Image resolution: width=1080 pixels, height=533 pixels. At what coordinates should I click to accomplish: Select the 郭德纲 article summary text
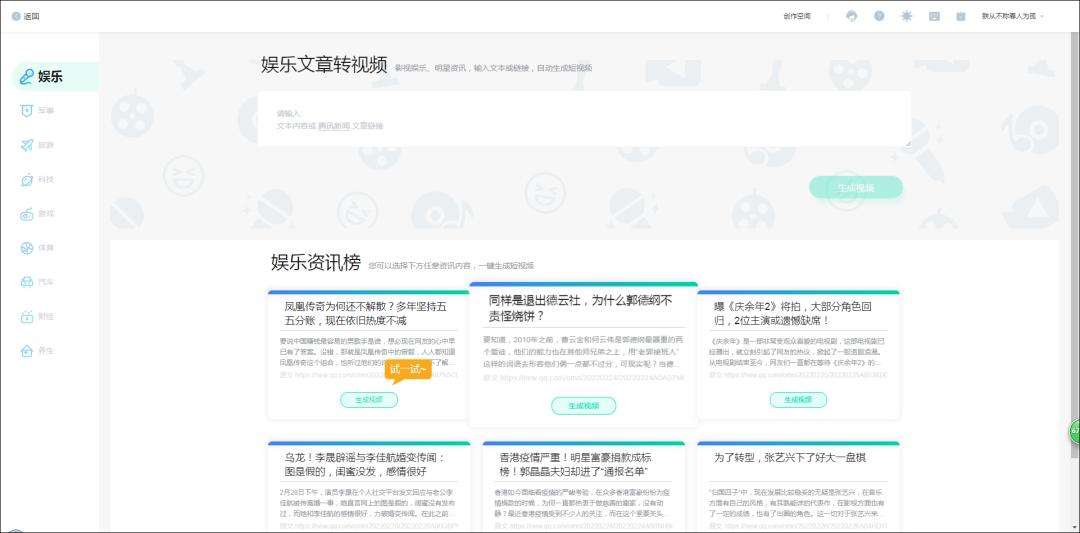(x=583, y=351)
